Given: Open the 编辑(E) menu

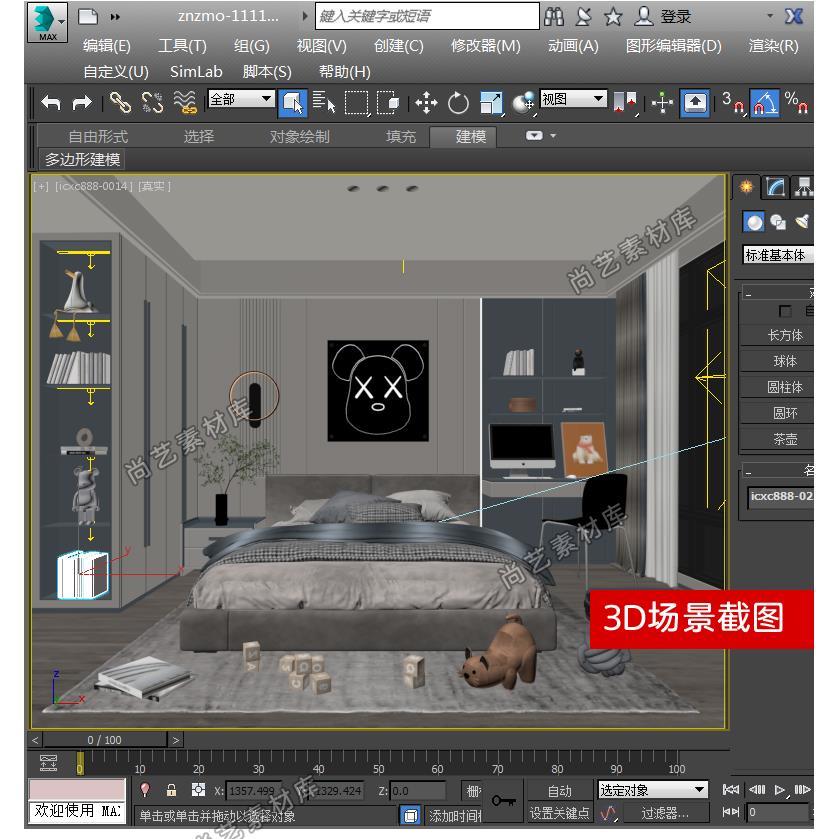Looking at the screenshot, I should point(106,46).
